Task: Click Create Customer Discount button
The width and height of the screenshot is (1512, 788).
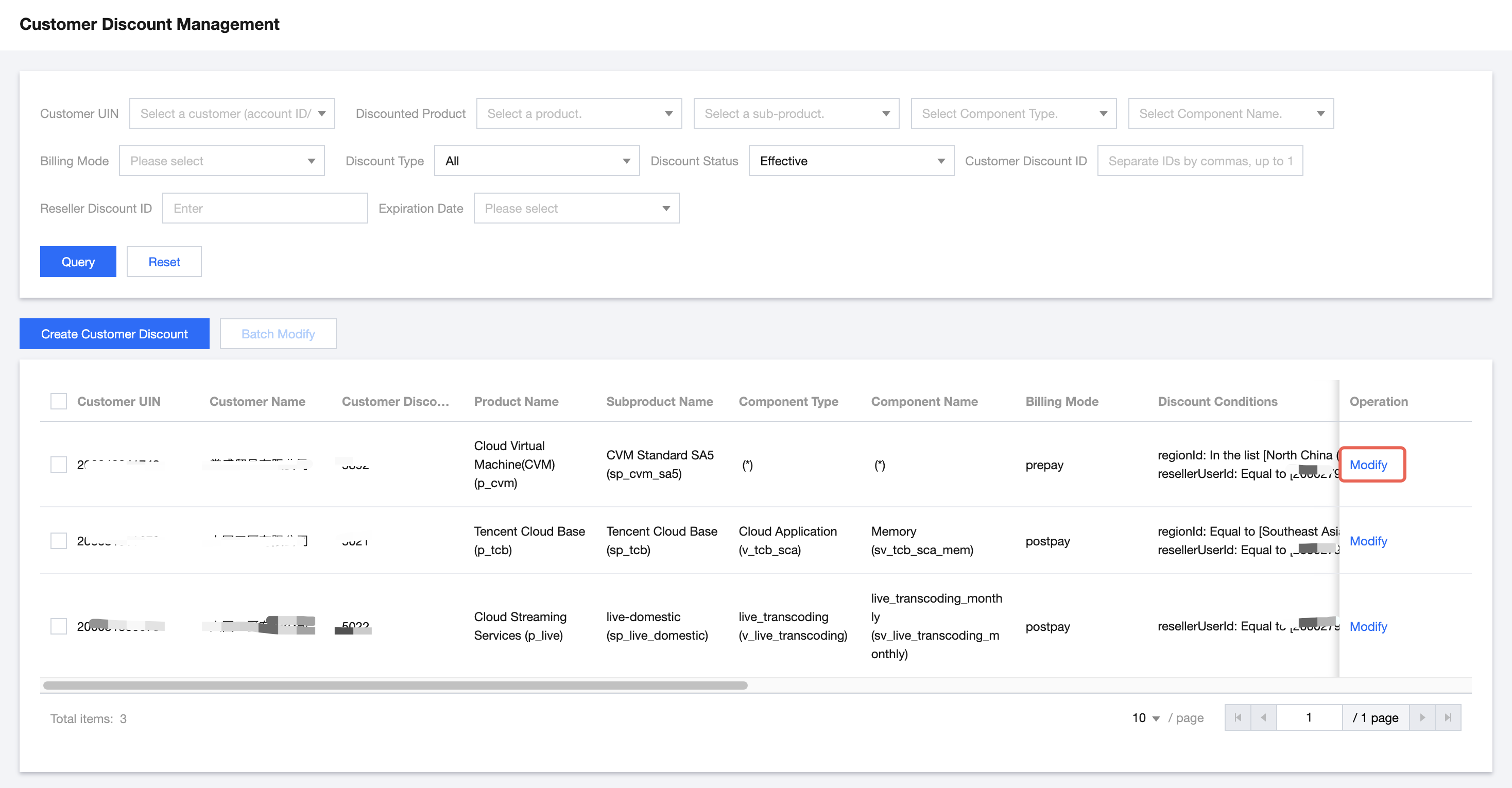Action: (114, 334)
